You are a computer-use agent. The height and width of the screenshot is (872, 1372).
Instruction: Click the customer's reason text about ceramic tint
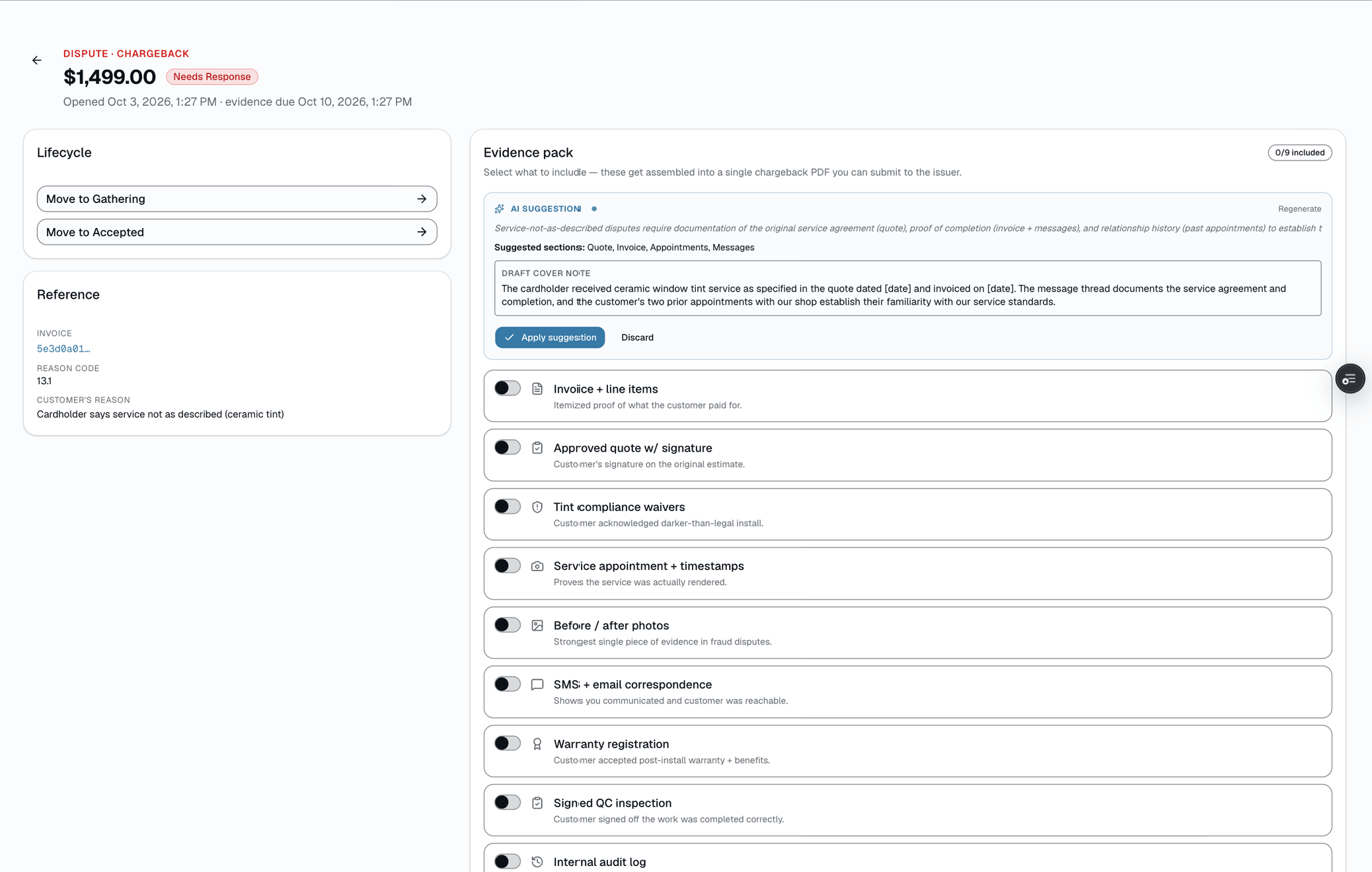[x=161, y=414]
